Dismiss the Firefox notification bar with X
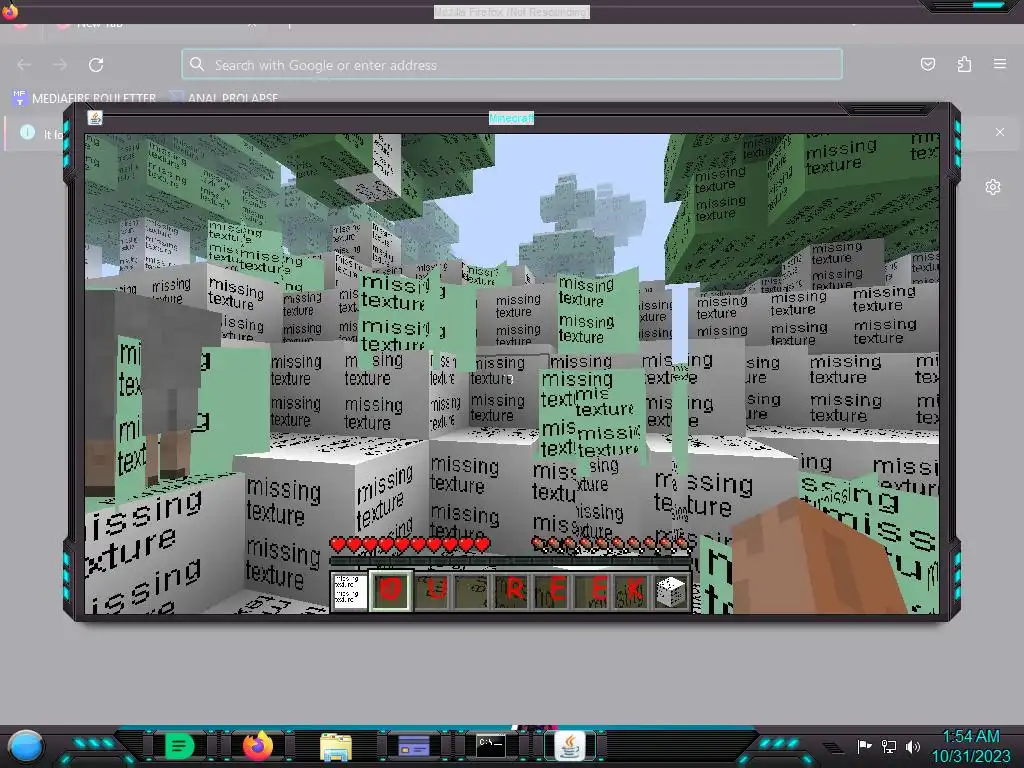This screenshot has width=1024, height=768. (x=1000, y=132)
